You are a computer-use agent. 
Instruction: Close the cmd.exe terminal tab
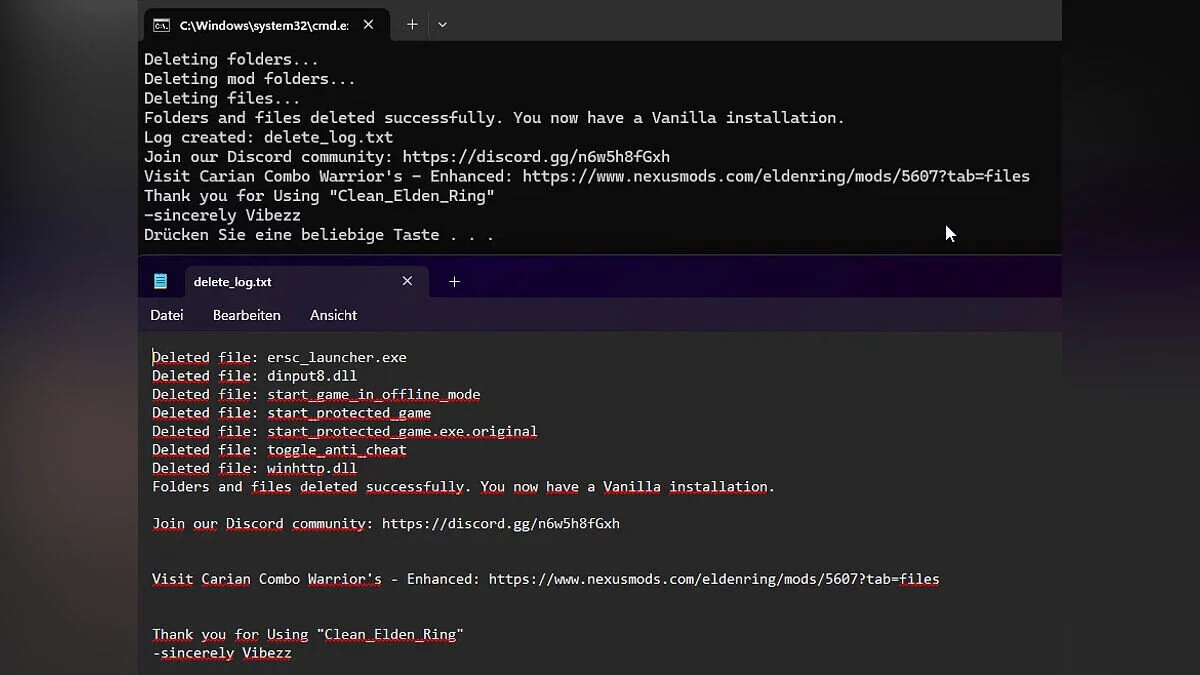point(368,25)
